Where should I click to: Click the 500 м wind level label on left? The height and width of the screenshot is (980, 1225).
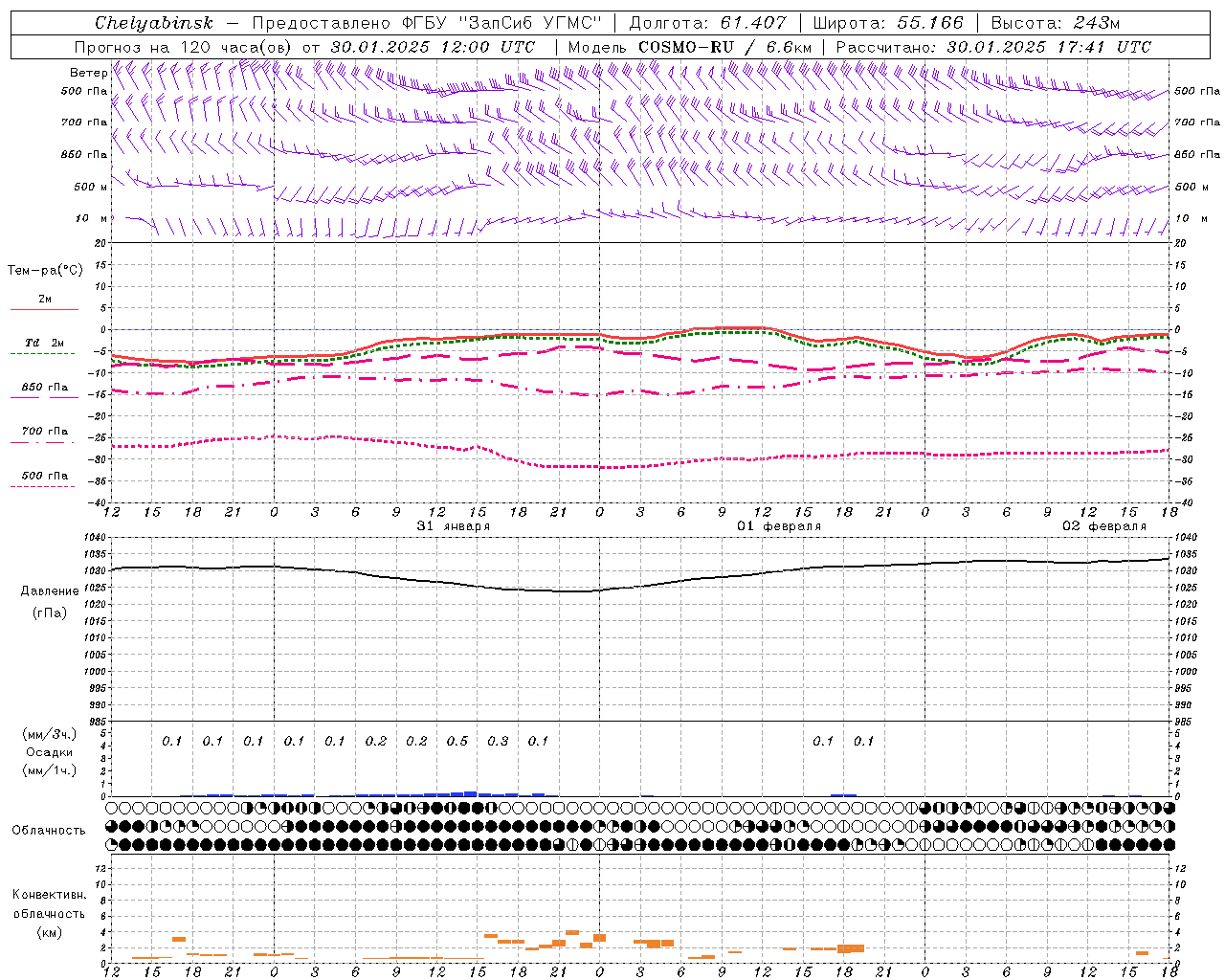pos(91,188)
